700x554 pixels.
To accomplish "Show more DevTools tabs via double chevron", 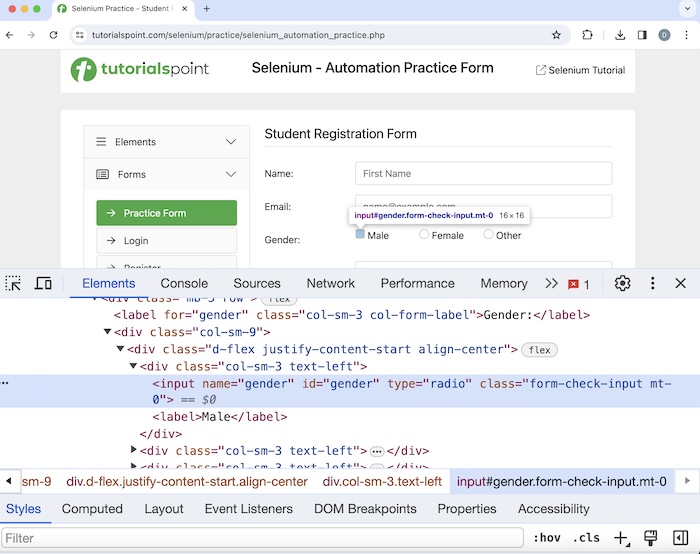I will click(x=551, y=284).
